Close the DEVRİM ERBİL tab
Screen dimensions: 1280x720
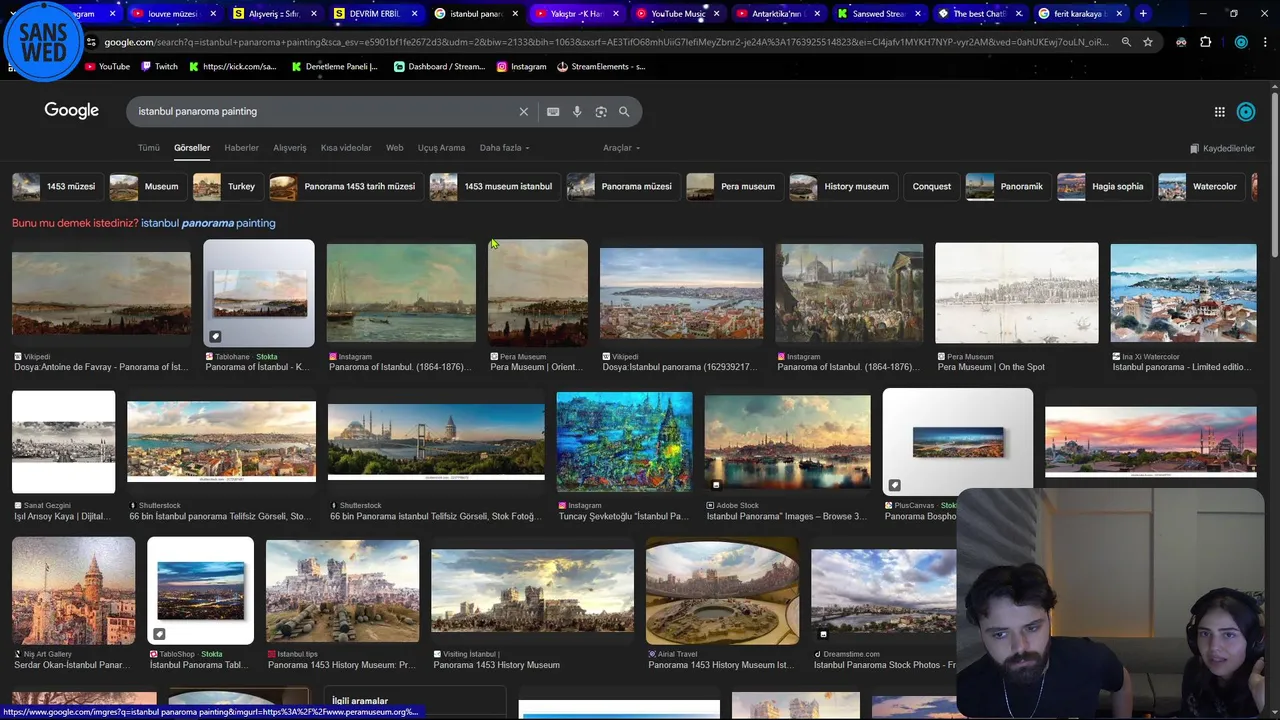[415, 14]
